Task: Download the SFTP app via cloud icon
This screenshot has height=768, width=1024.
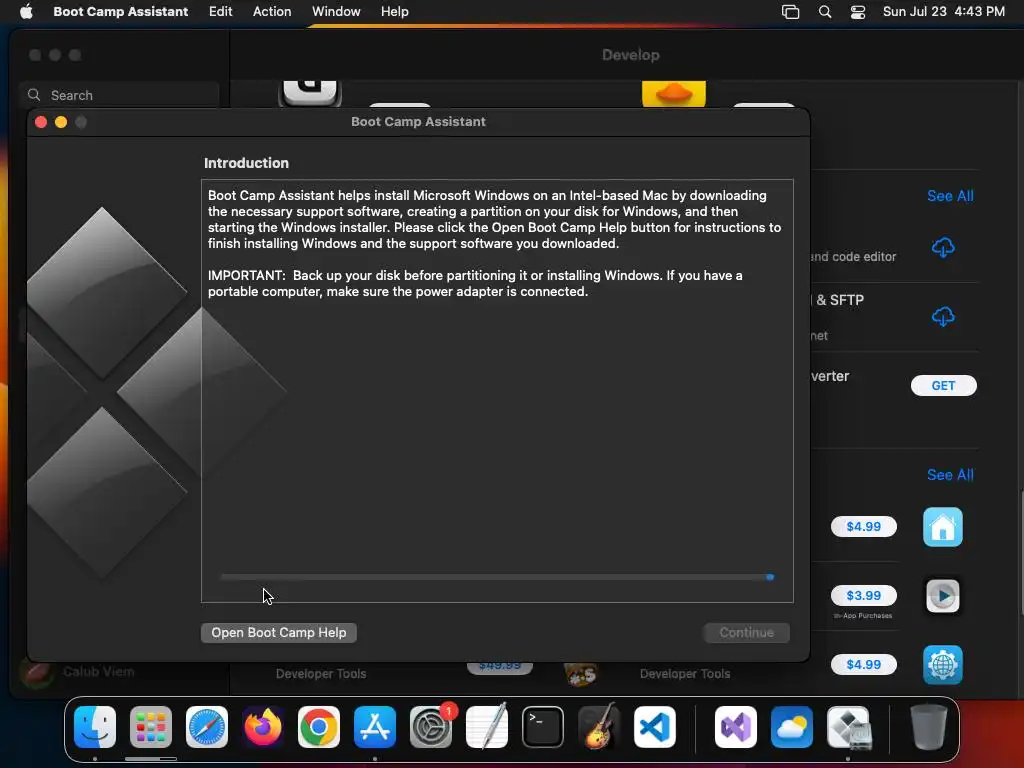Action: click(943, 317)
